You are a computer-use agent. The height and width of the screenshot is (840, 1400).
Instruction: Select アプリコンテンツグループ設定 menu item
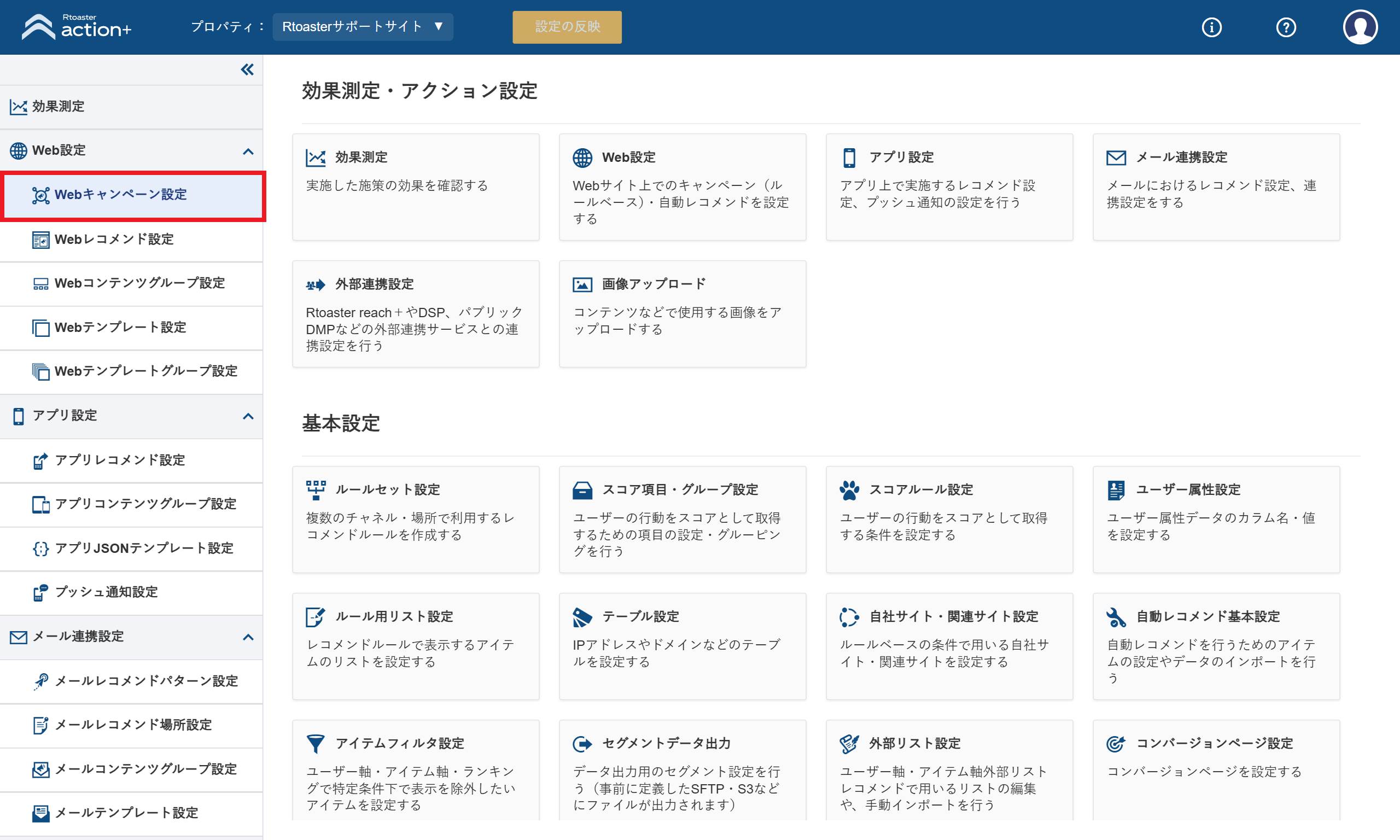coord(131,504)
